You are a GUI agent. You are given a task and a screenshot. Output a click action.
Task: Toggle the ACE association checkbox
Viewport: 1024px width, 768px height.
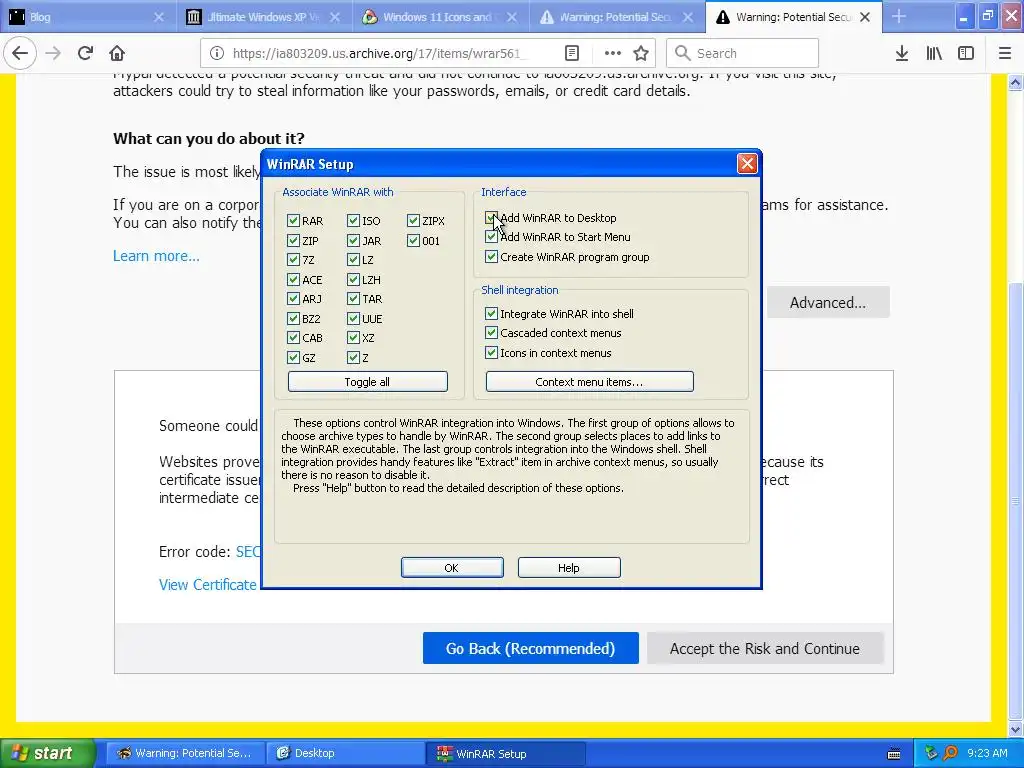pos(293,280)
